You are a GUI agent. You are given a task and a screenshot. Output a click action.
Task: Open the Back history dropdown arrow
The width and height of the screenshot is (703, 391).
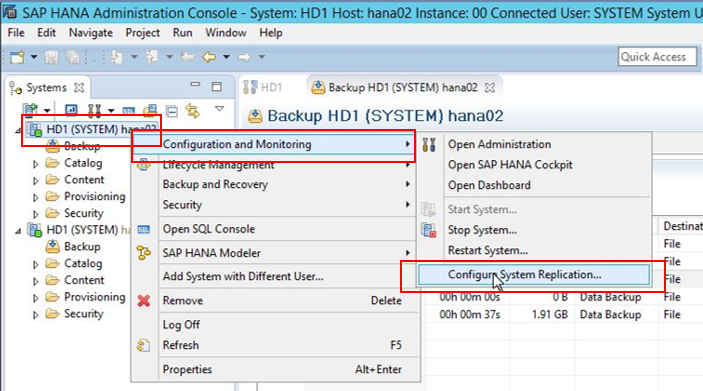[x=226, y=57]
